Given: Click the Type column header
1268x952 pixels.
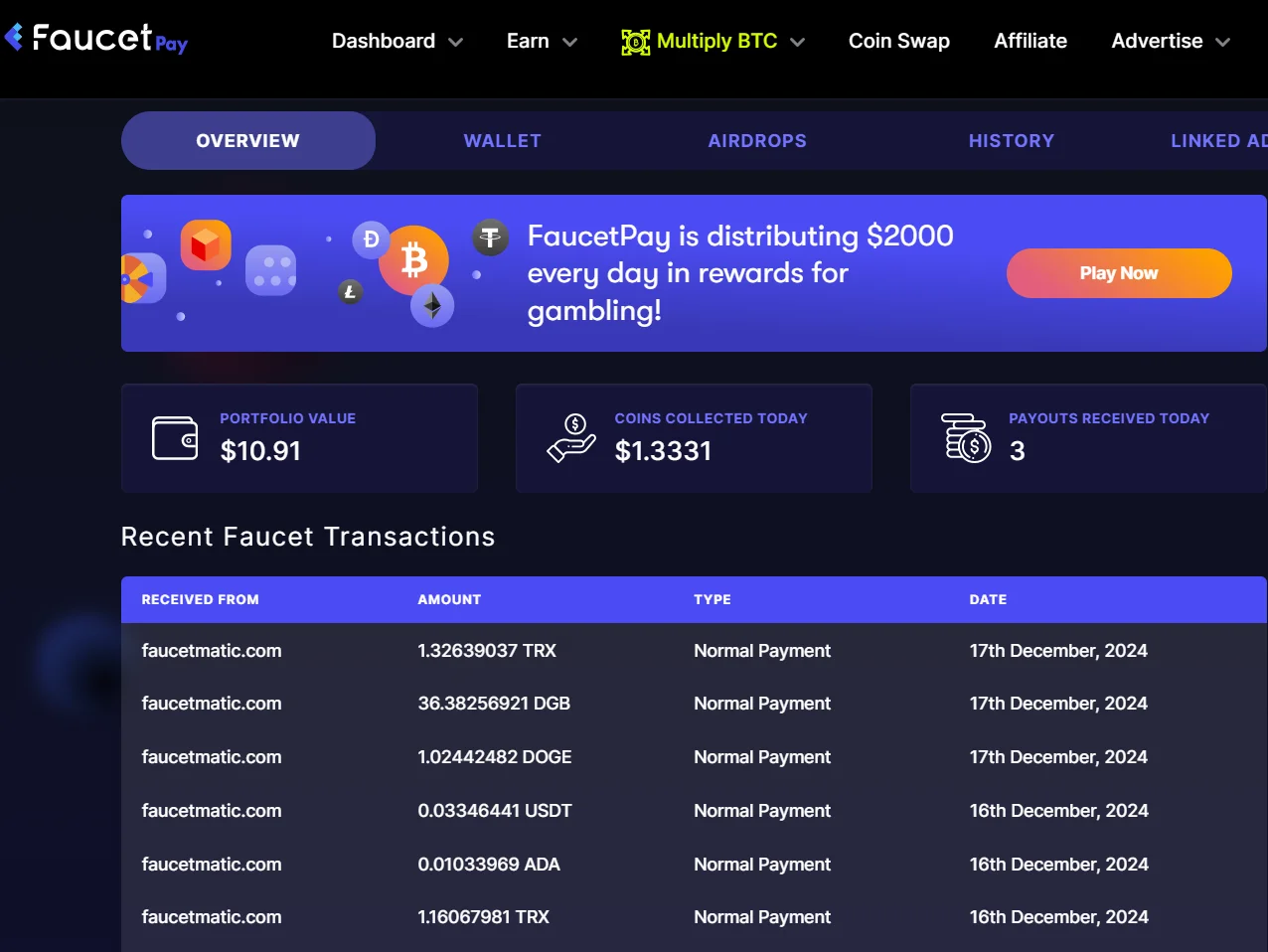Looking at the screenshot, I should 713,599.
